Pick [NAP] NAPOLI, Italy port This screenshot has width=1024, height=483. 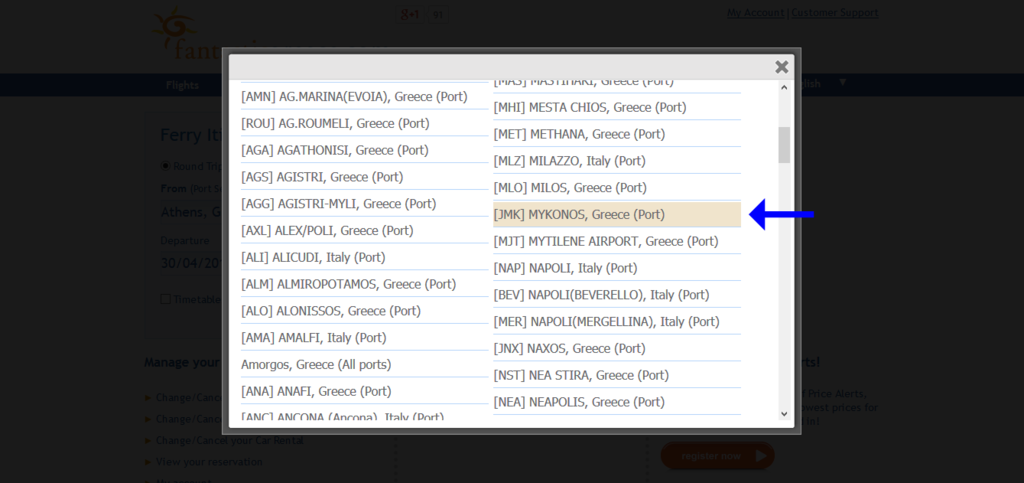617,268
